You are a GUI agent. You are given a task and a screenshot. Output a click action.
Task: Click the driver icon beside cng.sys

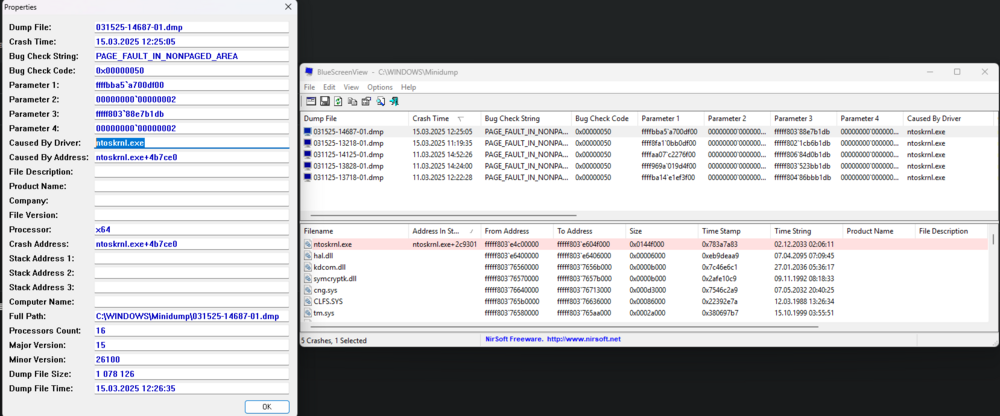coord(308,290)
